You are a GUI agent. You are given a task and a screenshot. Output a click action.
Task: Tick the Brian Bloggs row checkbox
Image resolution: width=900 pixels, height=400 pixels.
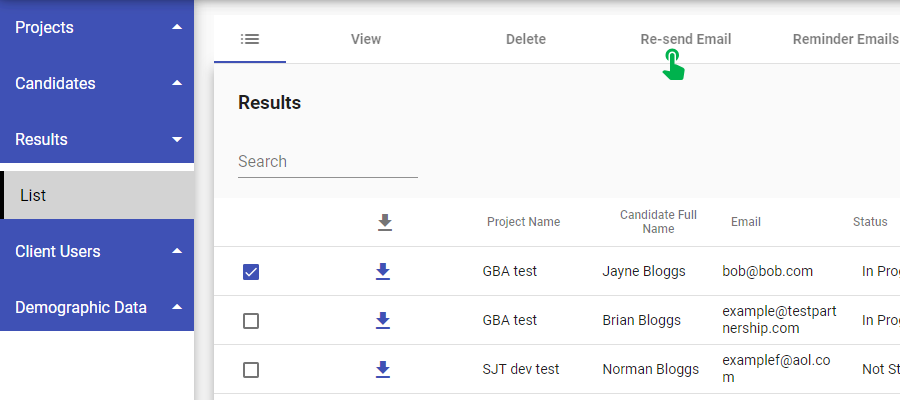coord(251,321)
